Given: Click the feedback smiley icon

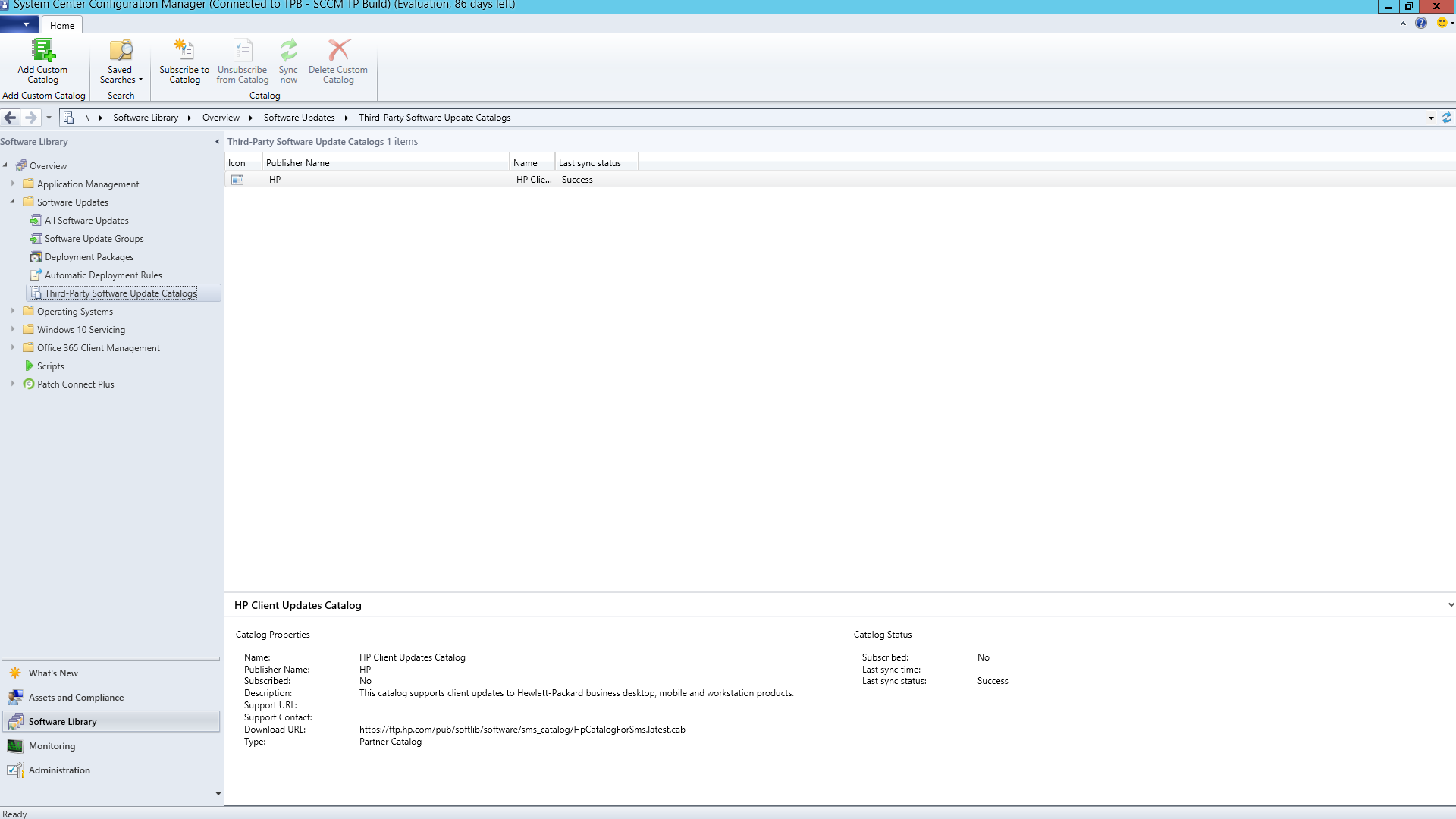Looking at the screenshot, I should (1442, 24).
